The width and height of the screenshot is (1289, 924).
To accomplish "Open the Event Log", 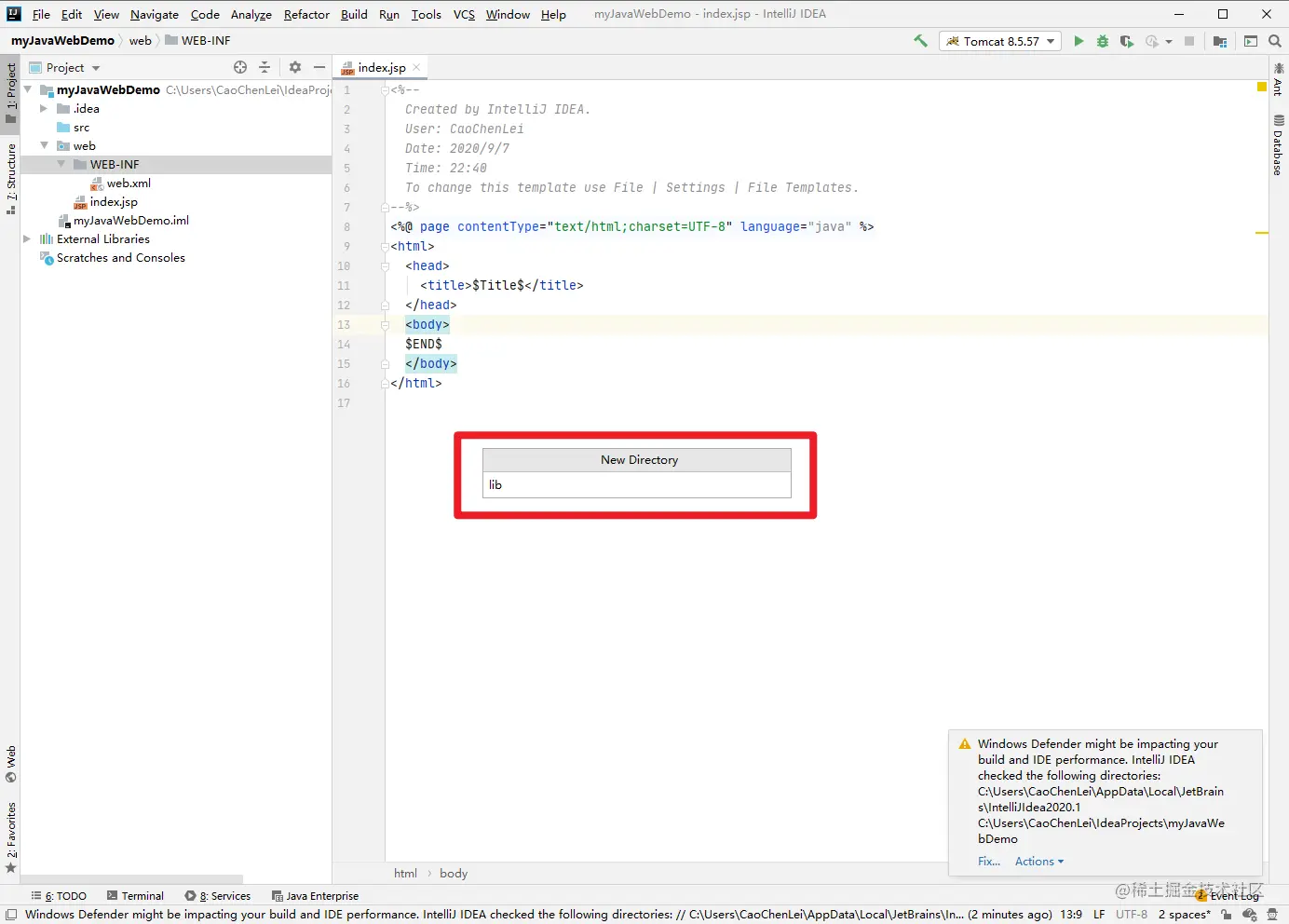I will [1228, 896].
